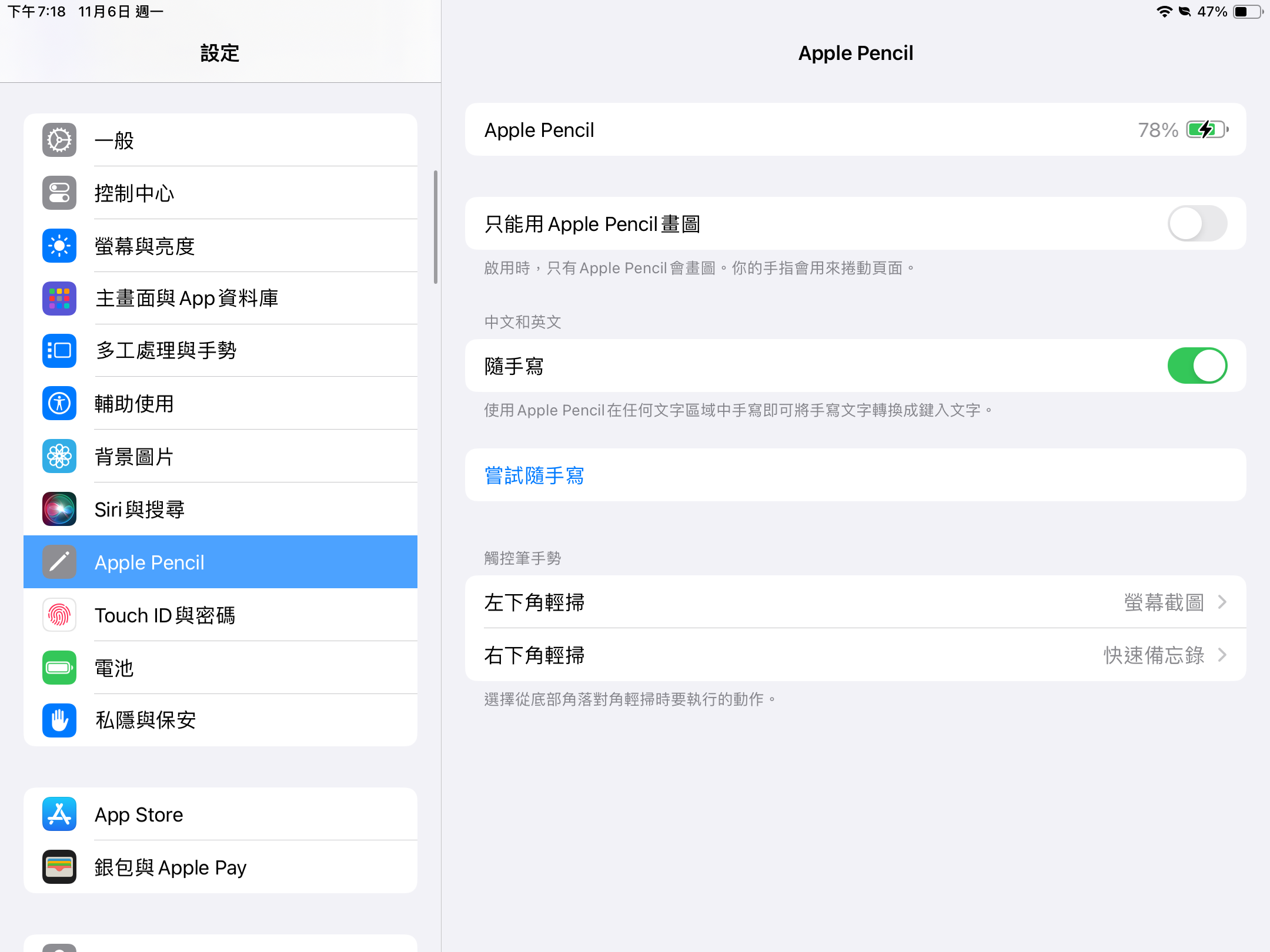This screenshot has height=952, width=1270.
Task: Open the 一般 gear icon
Action: click(x=59, y=140)
